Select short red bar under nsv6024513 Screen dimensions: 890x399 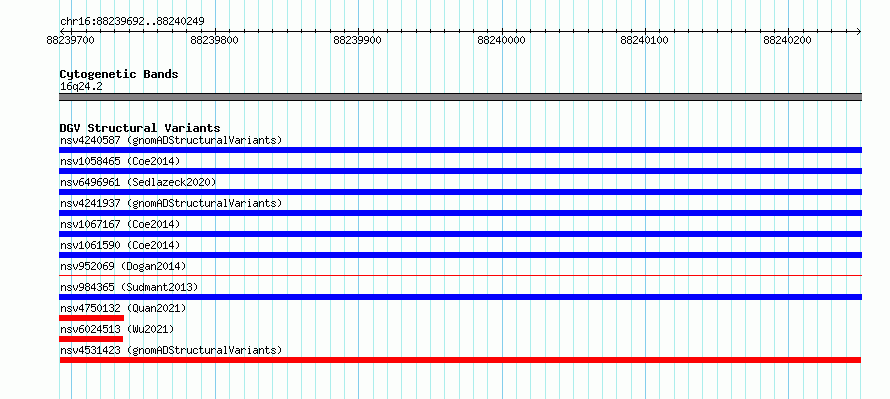click(91, 339)
